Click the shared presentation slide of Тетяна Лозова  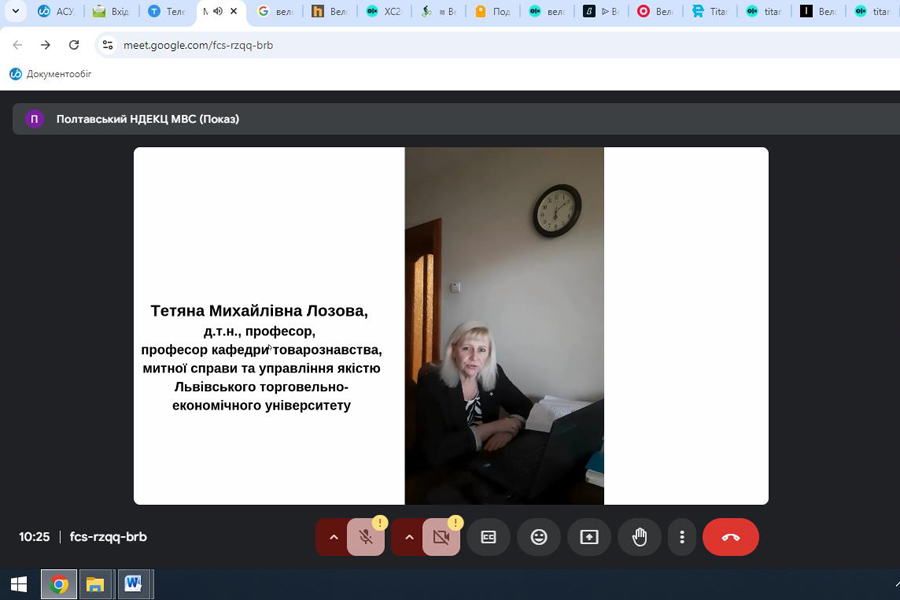[x=450, y=326]
